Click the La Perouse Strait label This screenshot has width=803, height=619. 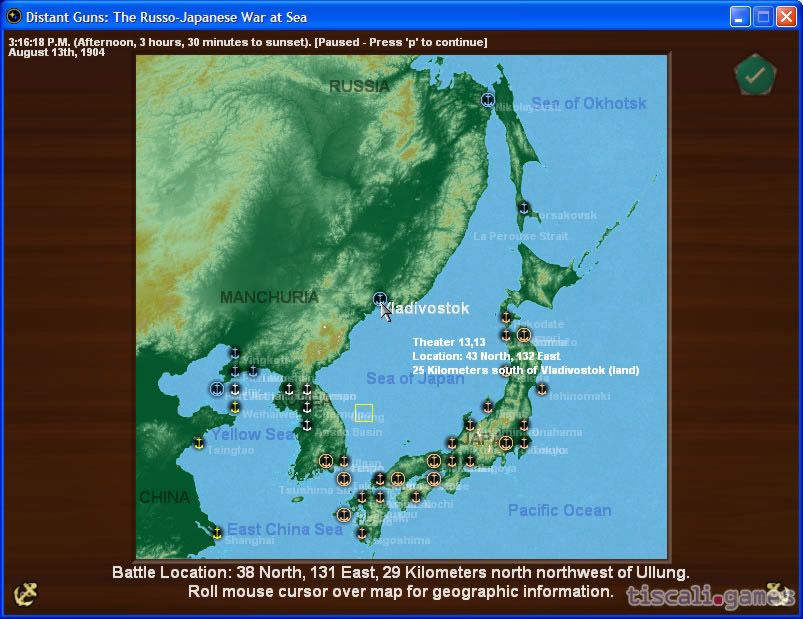(x=520, y=236)
